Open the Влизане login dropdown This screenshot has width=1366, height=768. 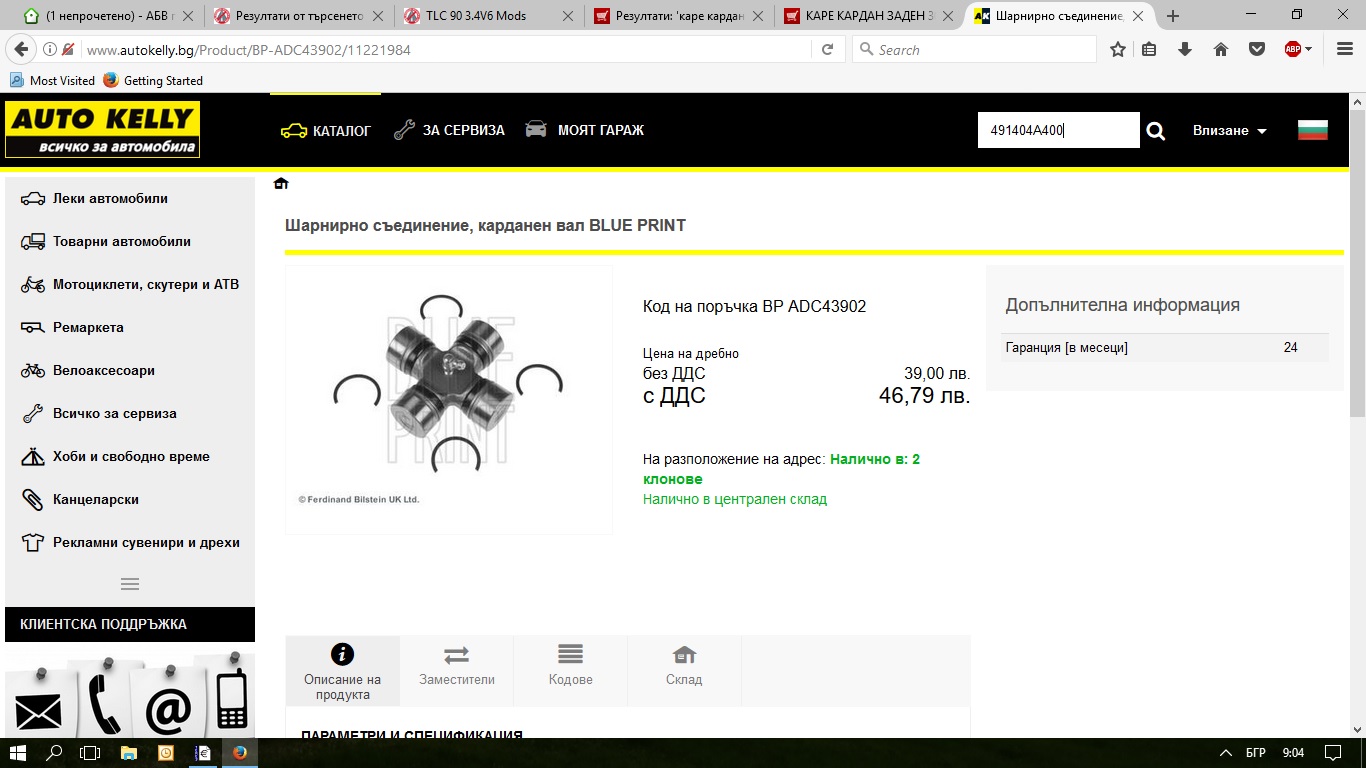coord(1230,131)
